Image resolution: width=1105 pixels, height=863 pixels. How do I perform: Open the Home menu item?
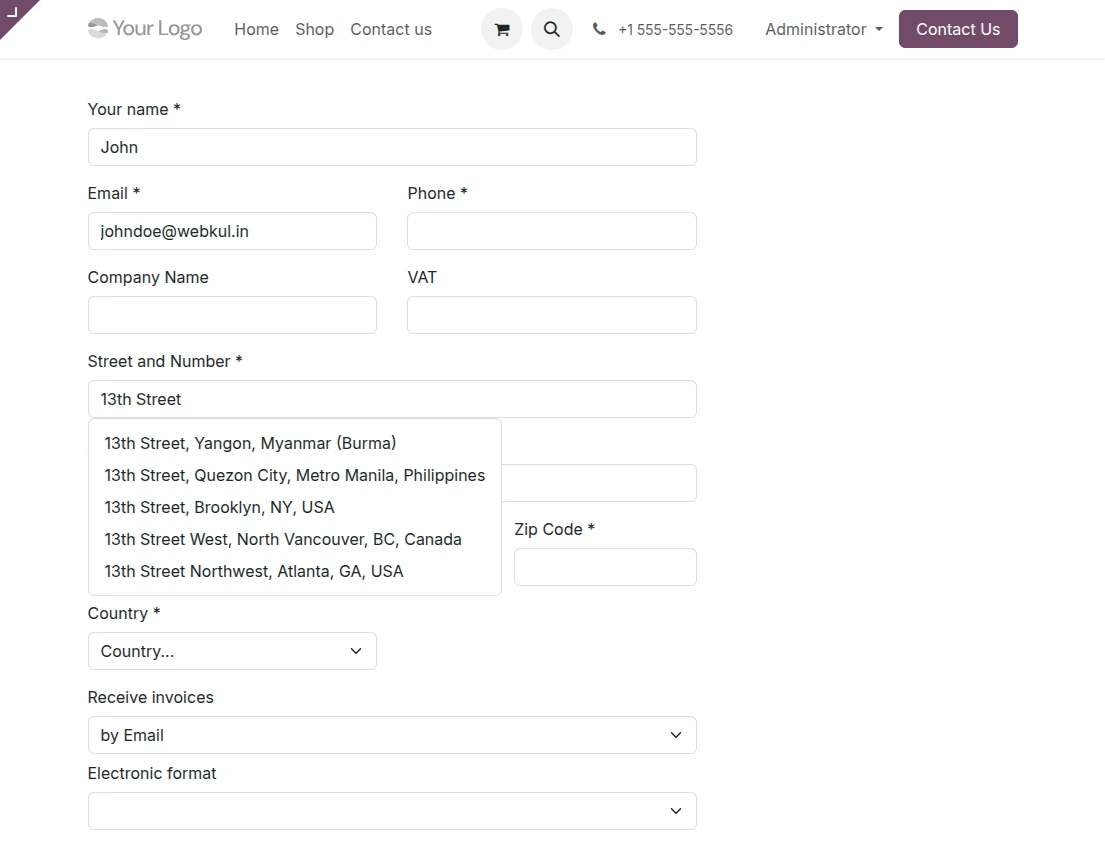pyautogui.click(x=256, y=29)
